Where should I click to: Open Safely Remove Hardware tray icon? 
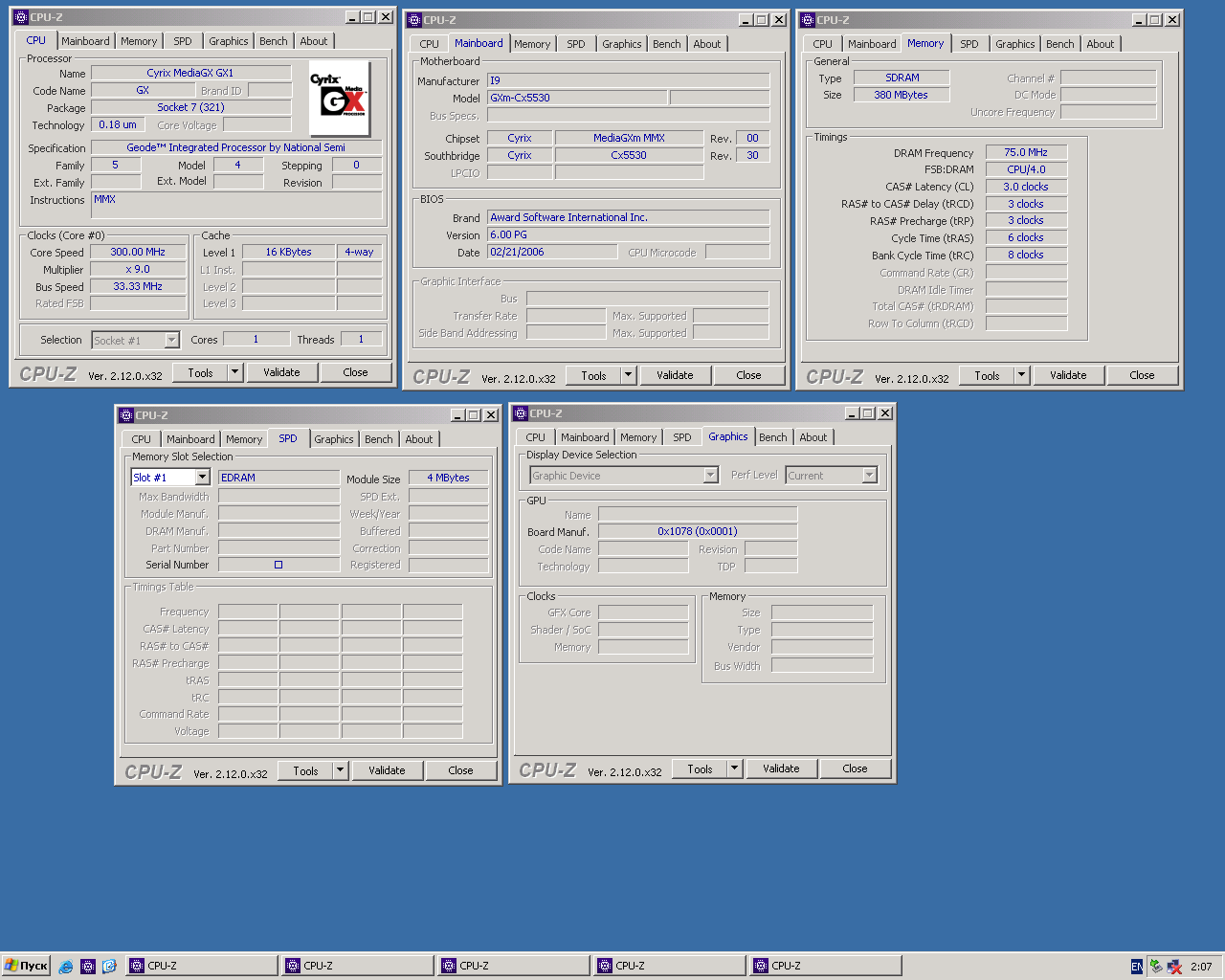[1156, 967]
